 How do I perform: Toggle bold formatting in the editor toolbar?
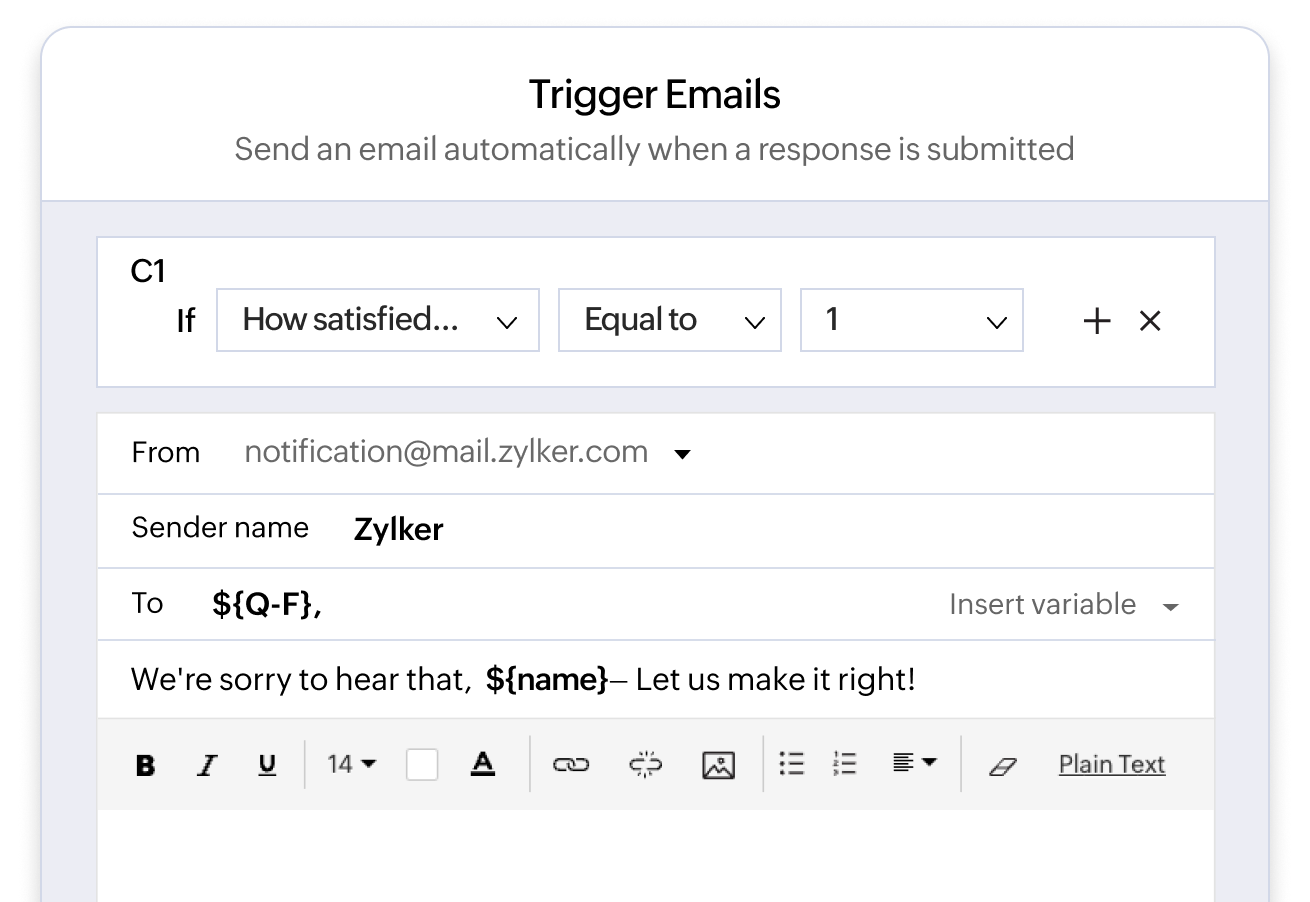(x=145, y=764)
